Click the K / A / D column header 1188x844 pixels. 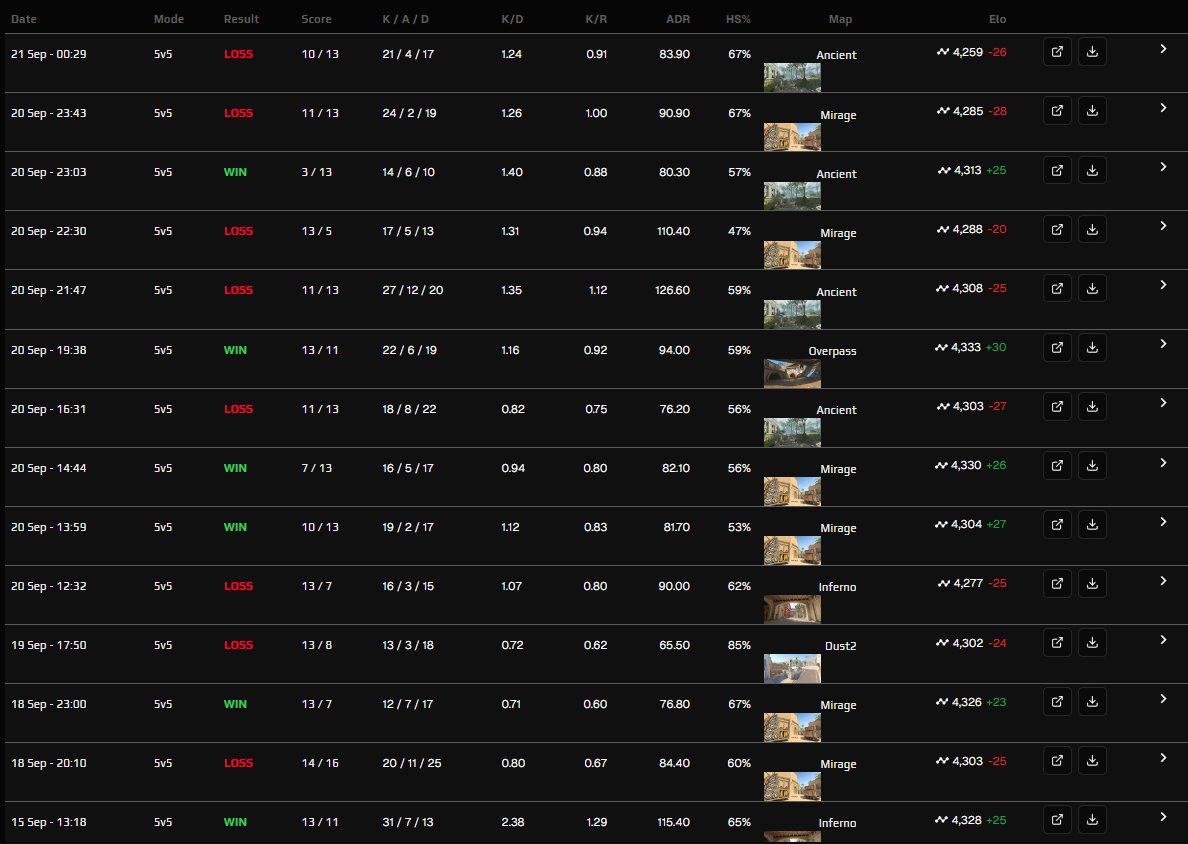[405, 19]
